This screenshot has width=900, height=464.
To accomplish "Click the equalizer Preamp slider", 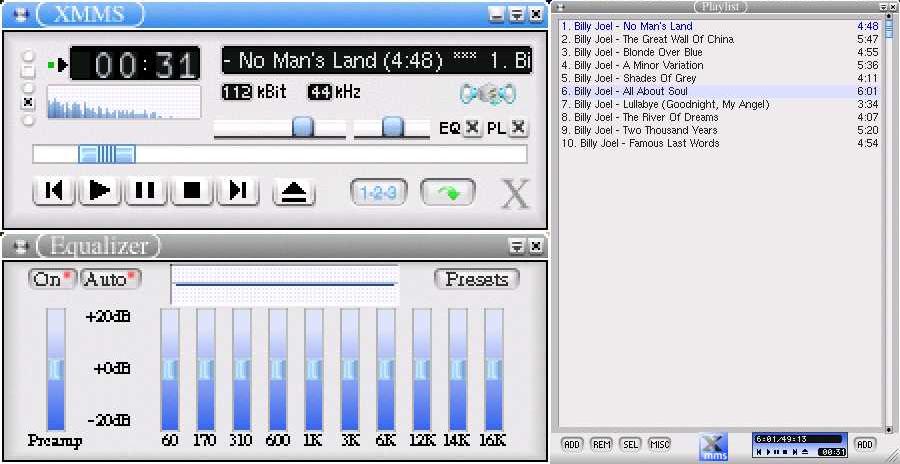I will click(x=56, y=369).
